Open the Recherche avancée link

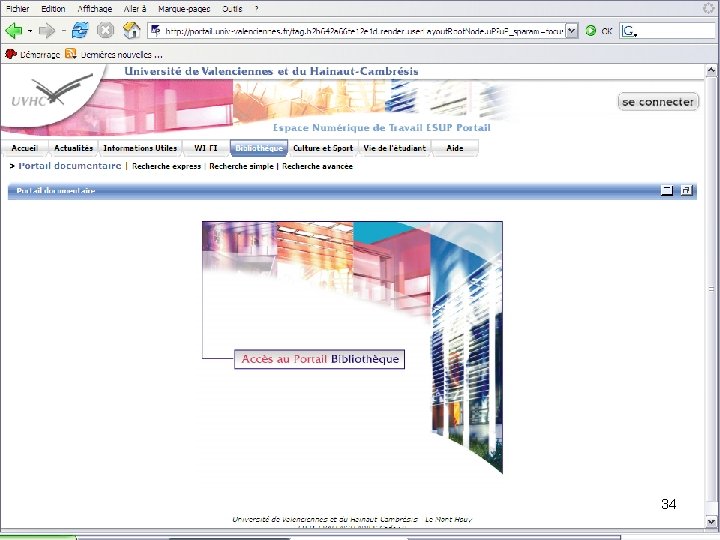coord(317,166)
